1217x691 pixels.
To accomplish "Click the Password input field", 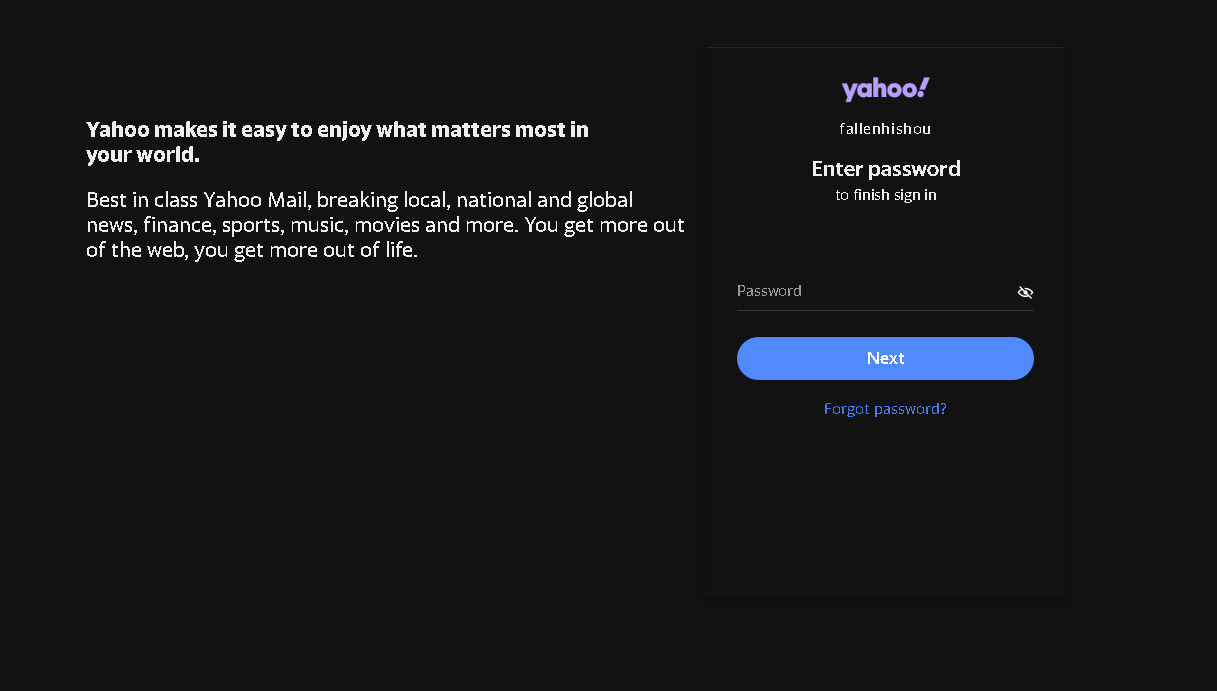I will (870, 291).
